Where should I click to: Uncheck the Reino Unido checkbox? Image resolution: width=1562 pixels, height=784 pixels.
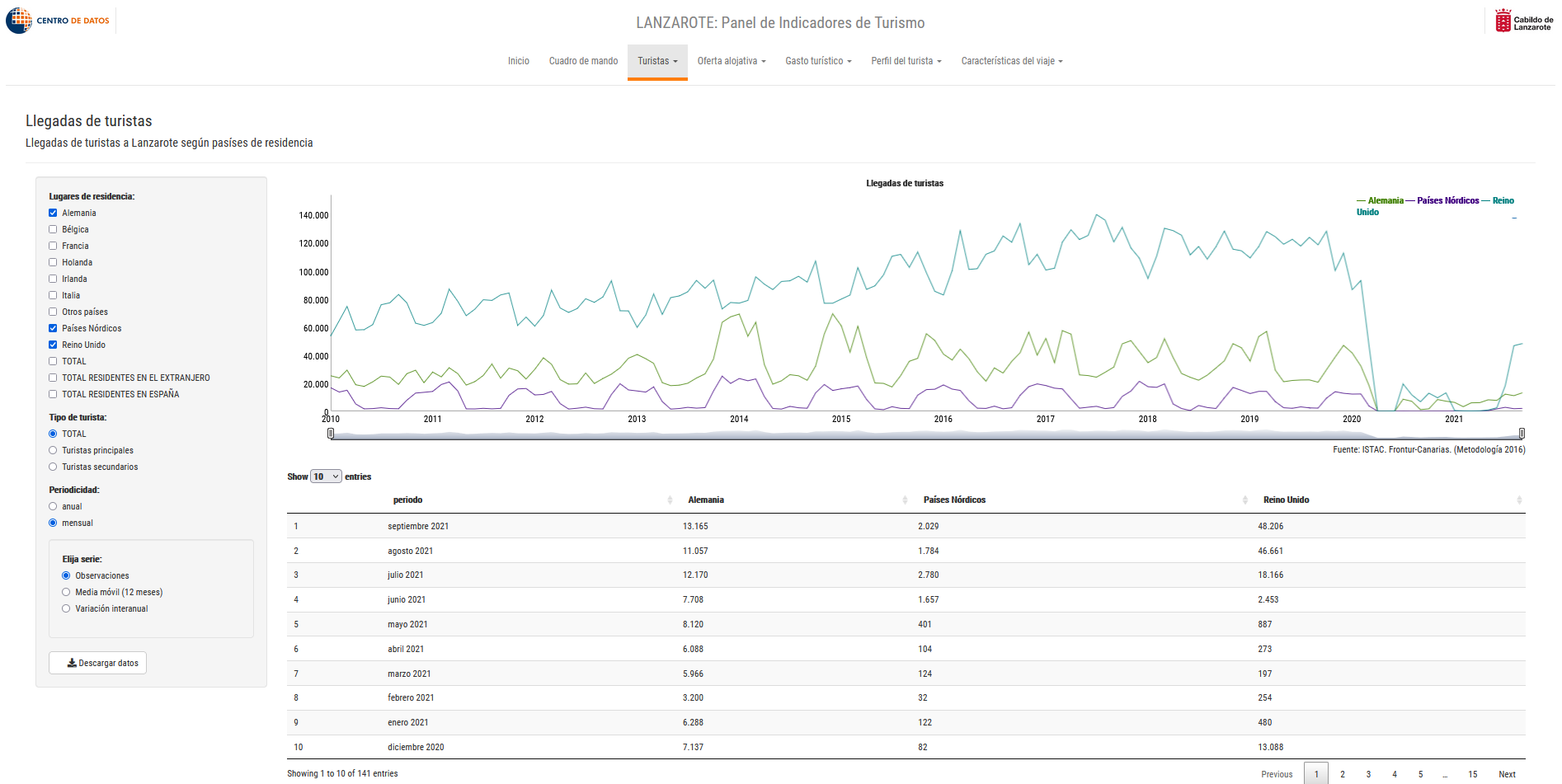coord(53,345)
